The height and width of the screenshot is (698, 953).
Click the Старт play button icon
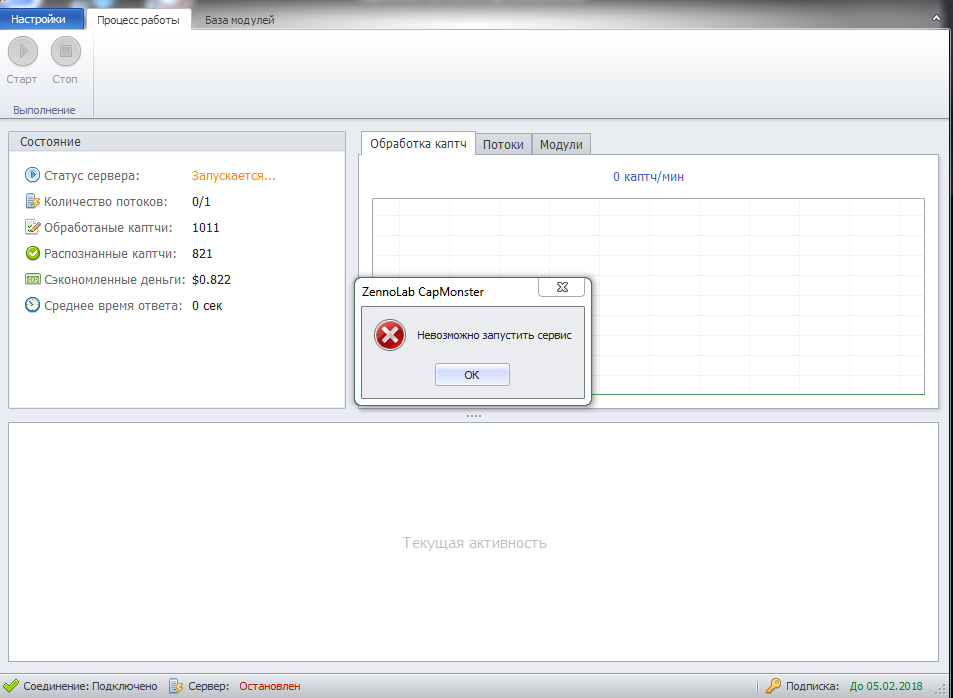point(23,51)
